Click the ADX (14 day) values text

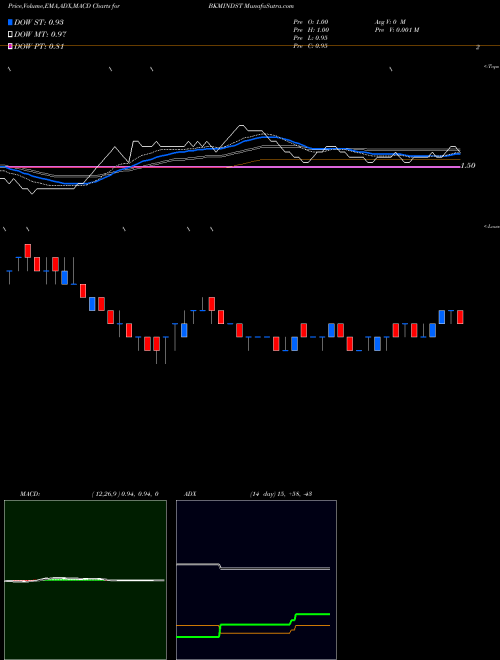pyautogui.click(x=280, y=494)
